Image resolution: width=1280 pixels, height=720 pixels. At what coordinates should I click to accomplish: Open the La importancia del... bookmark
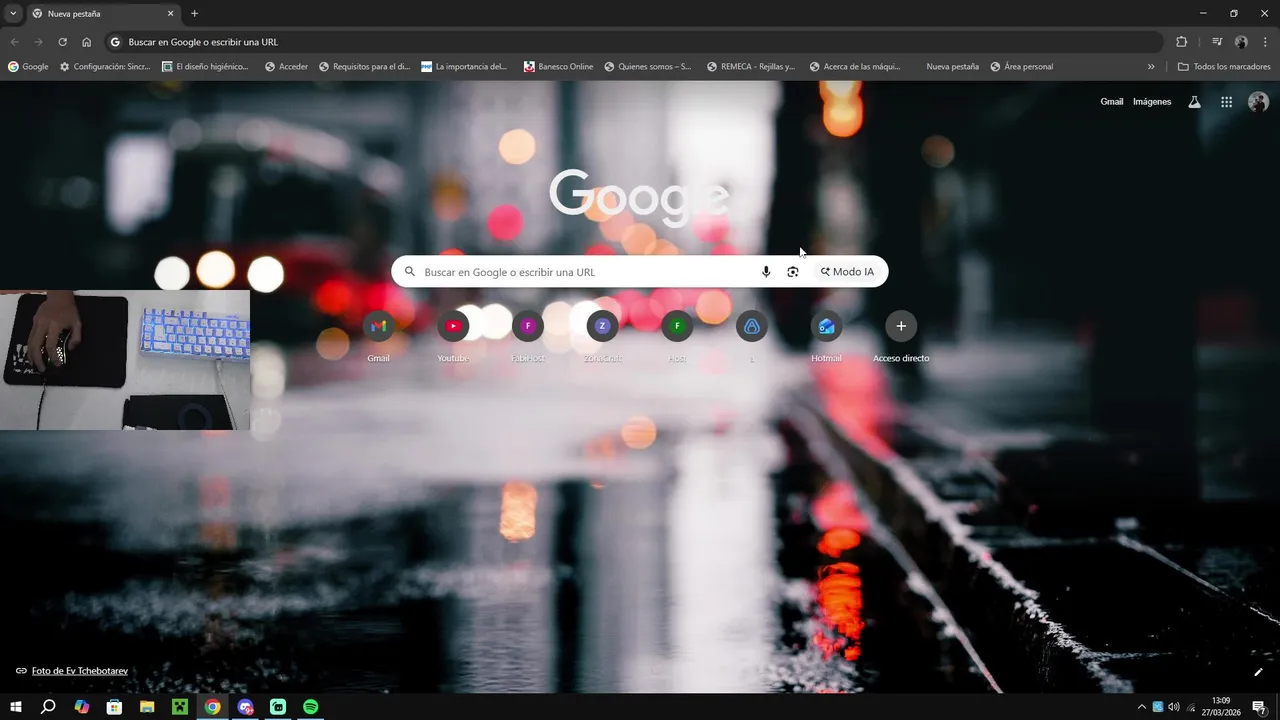(464, 67)
